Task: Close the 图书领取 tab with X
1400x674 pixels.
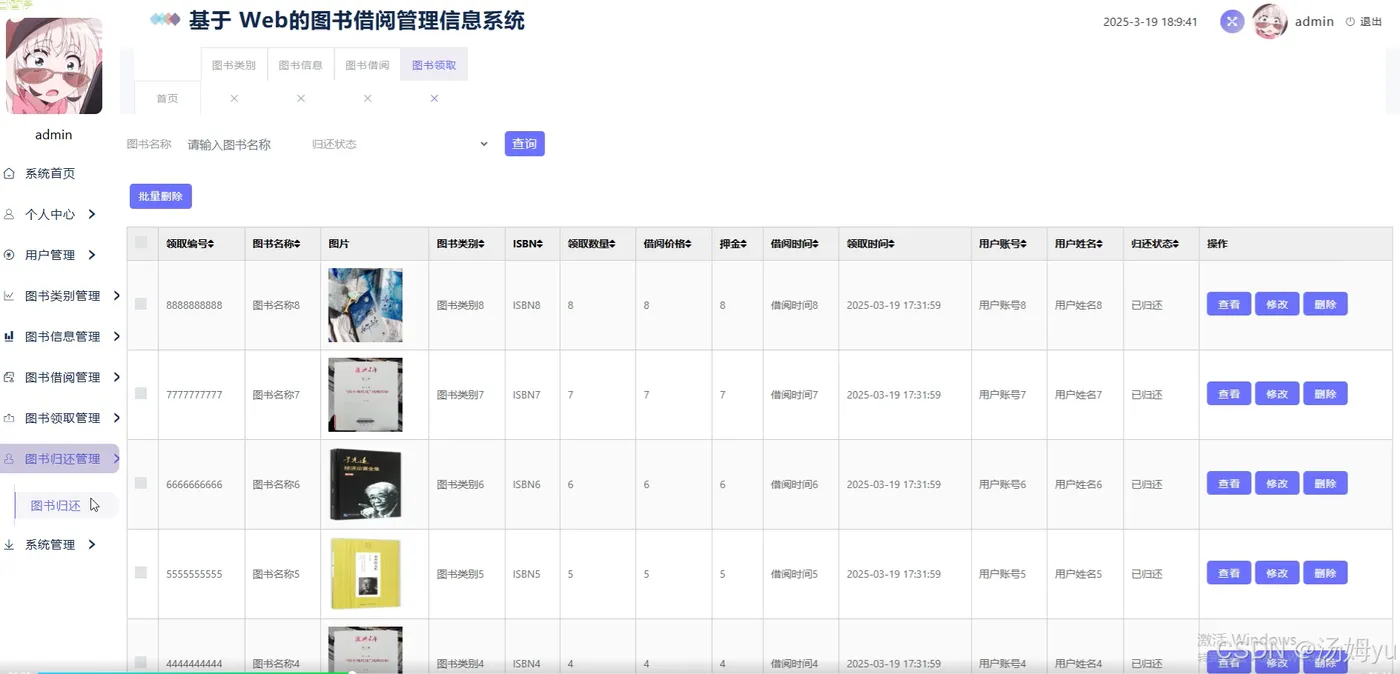Action: [x=434, y=98]
